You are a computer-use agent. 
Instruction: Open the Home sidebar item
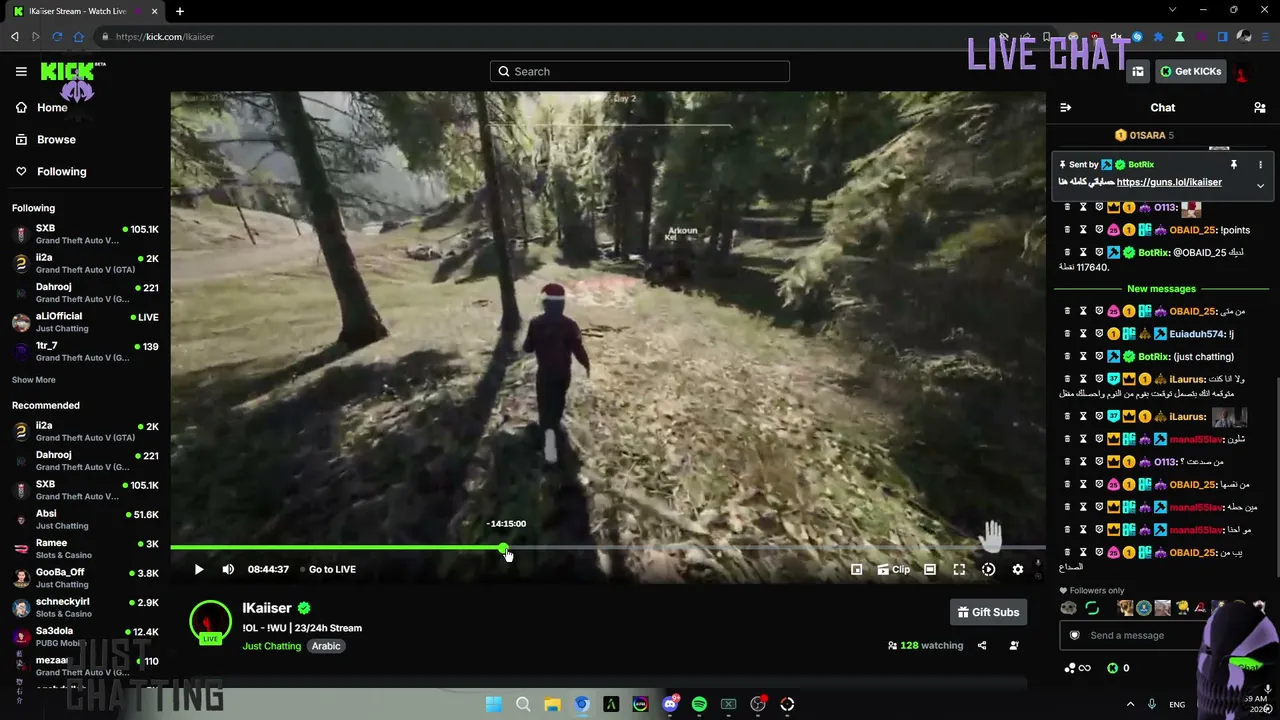pyautogui.click(x=41, y=107)
